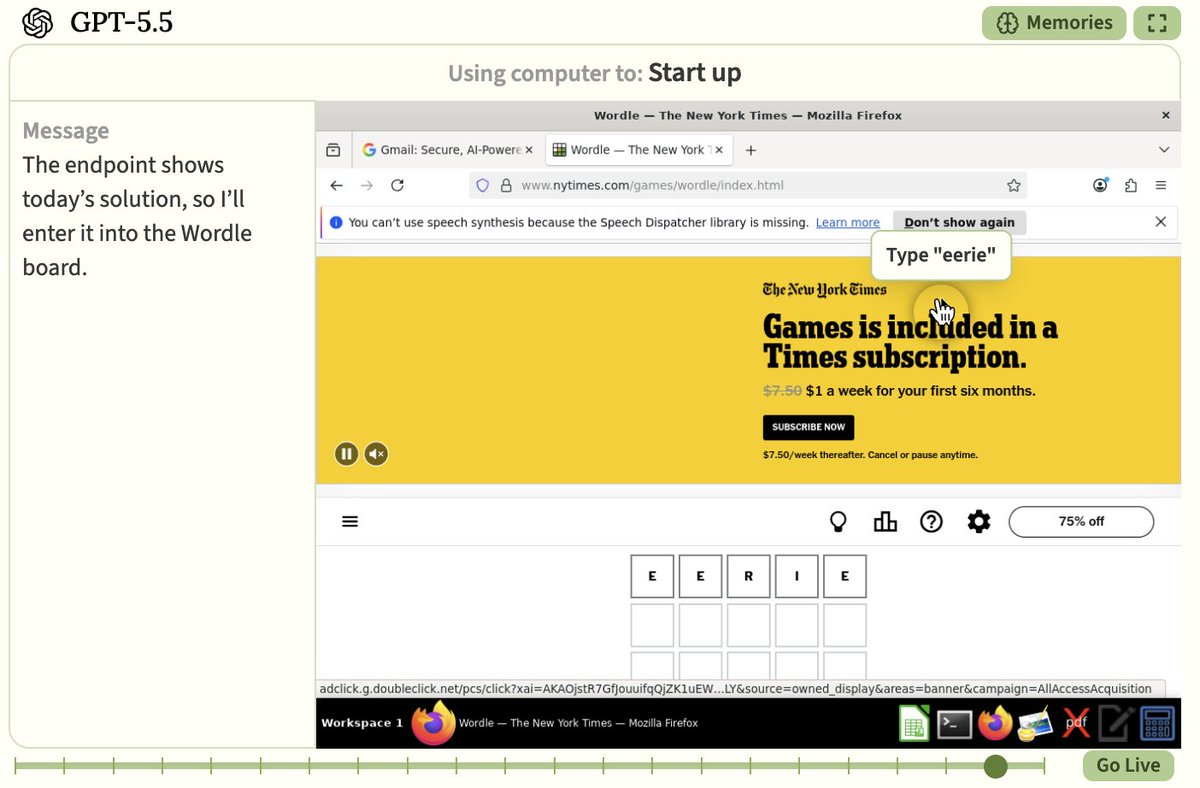Open Wordle settings gear
Image resolution: width=1200 pixels, height=788 pixels.
(x=979, y=521)
